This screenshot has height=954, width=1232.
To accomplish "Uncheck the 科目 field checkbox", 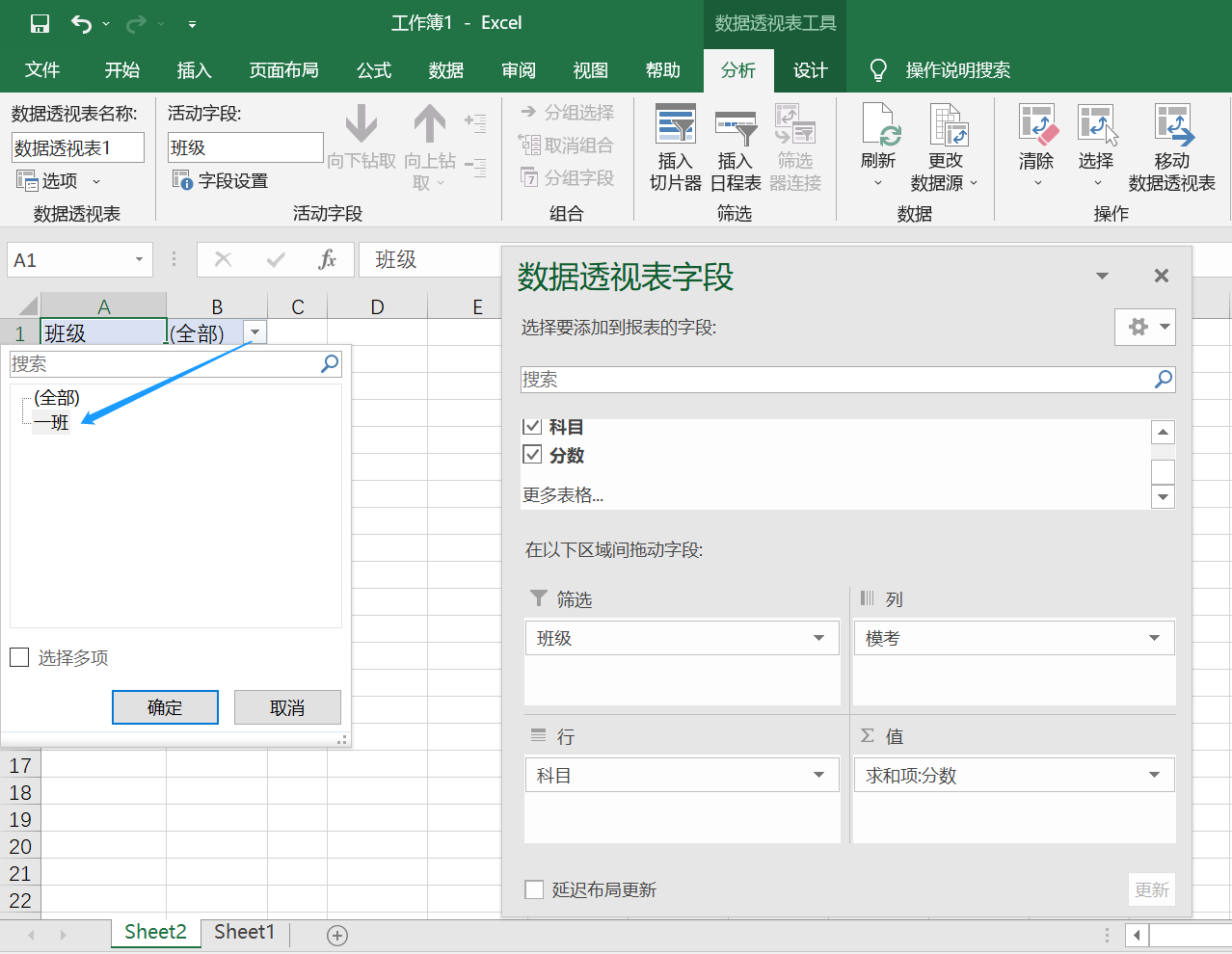I will pyautogui.click(x=532, y=427).
